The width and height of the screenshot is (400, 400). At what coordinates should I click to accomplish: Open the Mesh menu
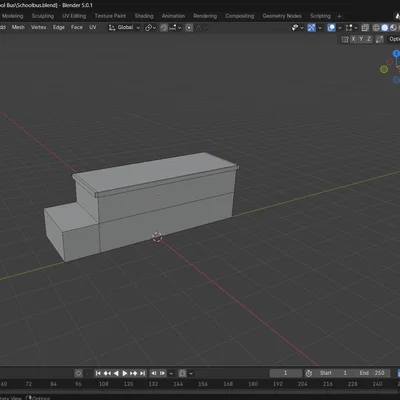[18, 27]
